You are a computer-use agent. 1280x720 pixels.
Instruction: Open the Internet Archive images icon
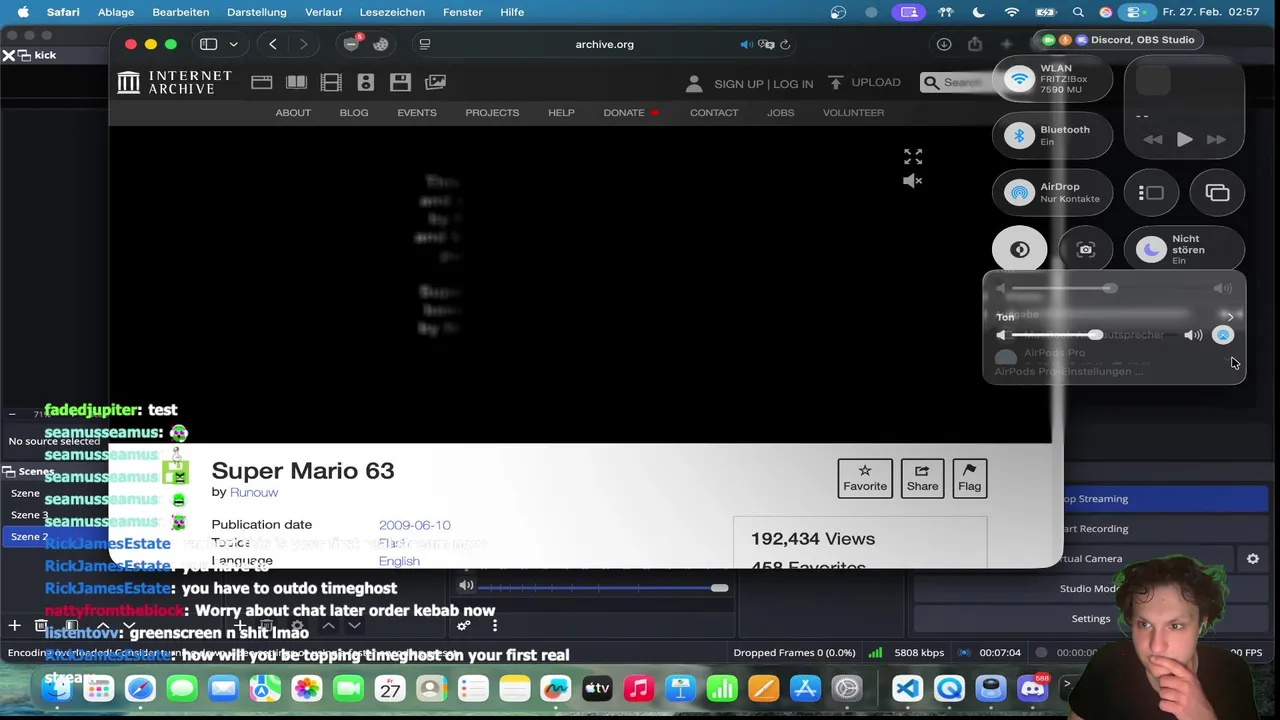click(x=436, y=83)
